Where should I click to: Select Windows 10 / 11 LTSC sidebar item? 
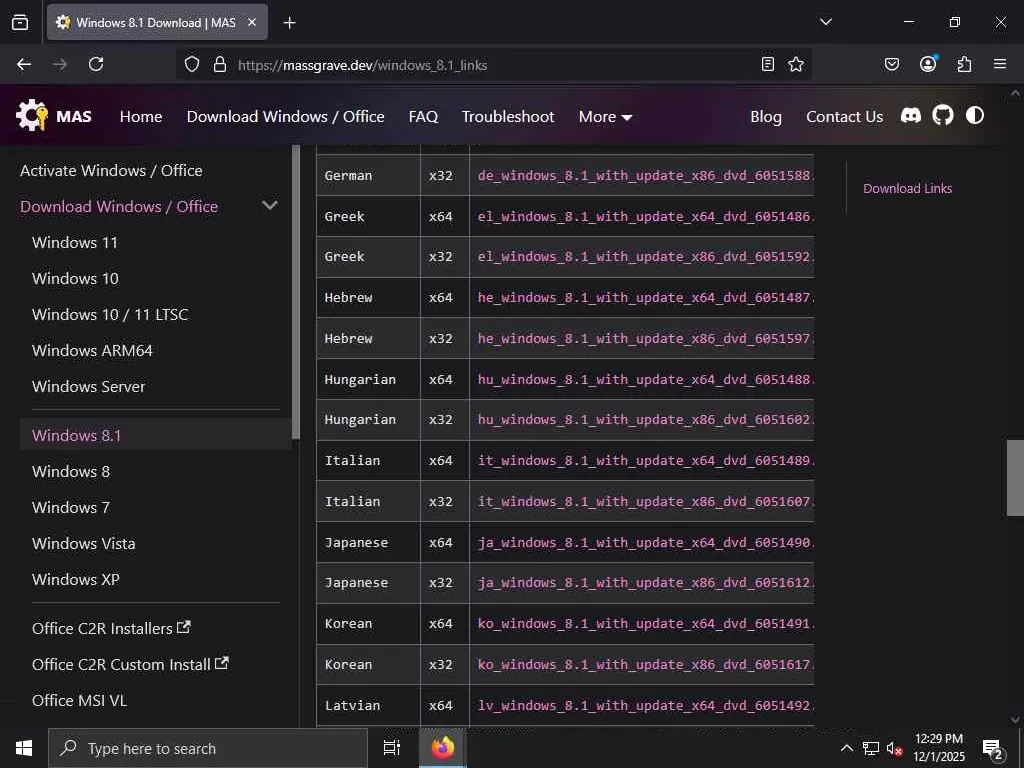[x=110, y=314]
